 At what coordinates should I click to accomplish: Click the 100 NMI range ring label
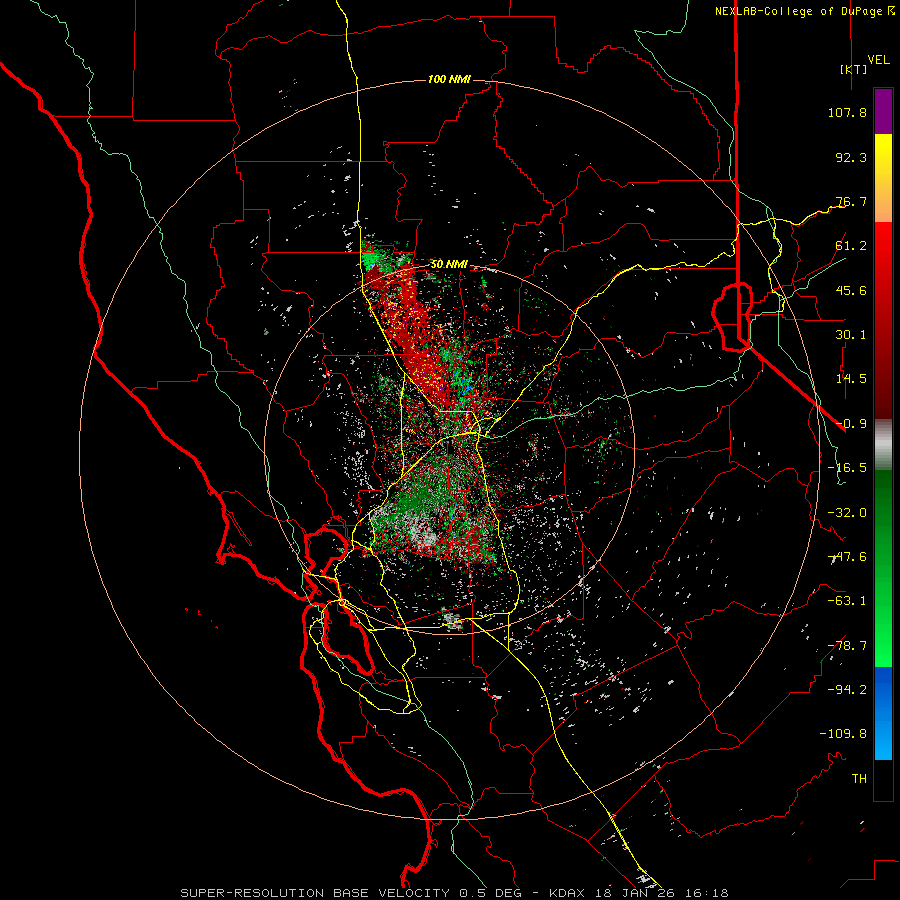449,79
